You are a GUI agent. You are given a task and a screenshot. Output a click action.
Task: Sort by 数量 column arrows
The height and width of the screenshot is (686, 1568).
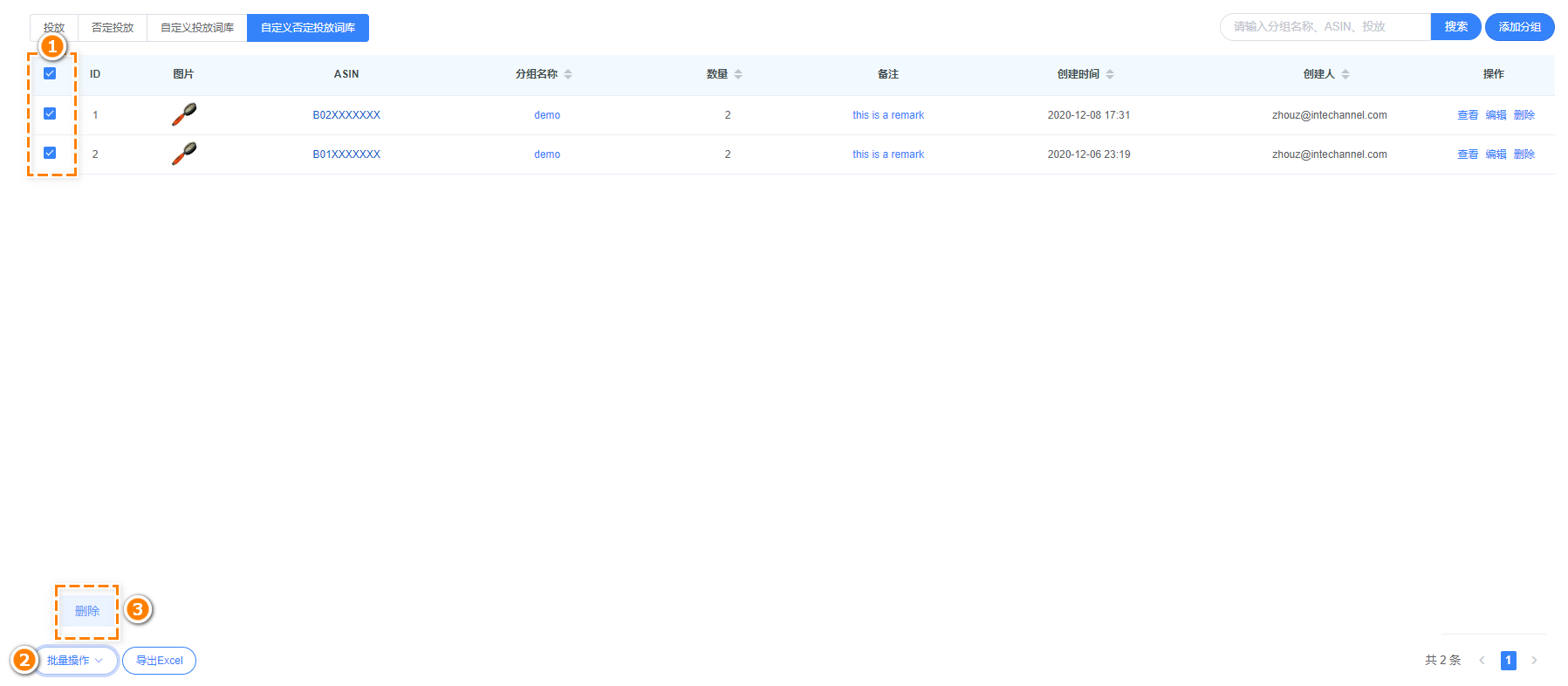coord(738,74)
